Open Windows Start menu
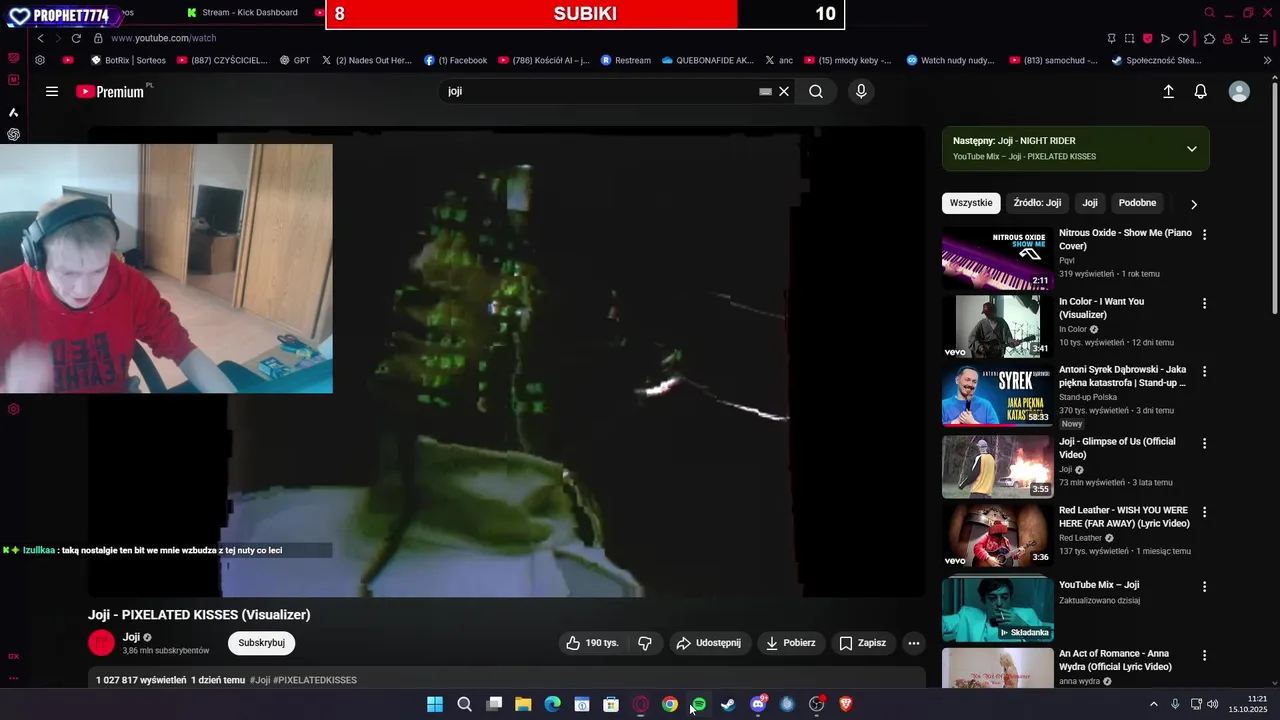Screen dimensions: 1280x720 (x=435, y=704)
